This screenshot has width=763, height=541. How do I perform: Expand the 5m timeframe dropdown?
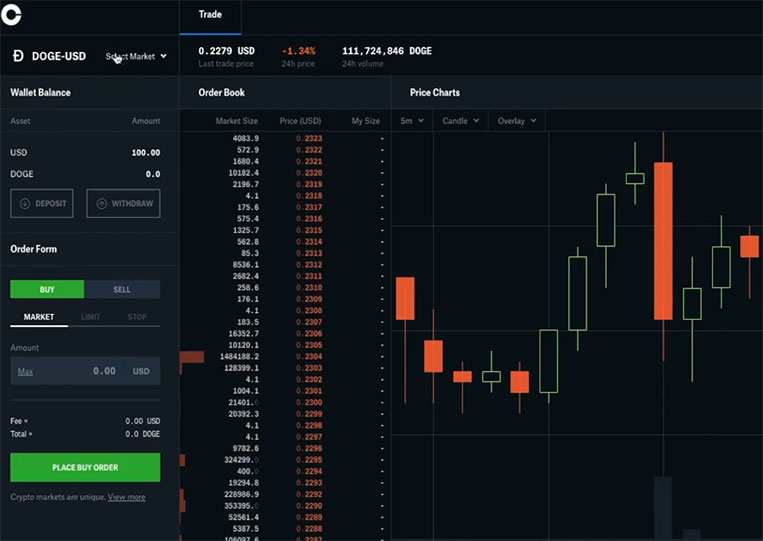click(412, 121)
